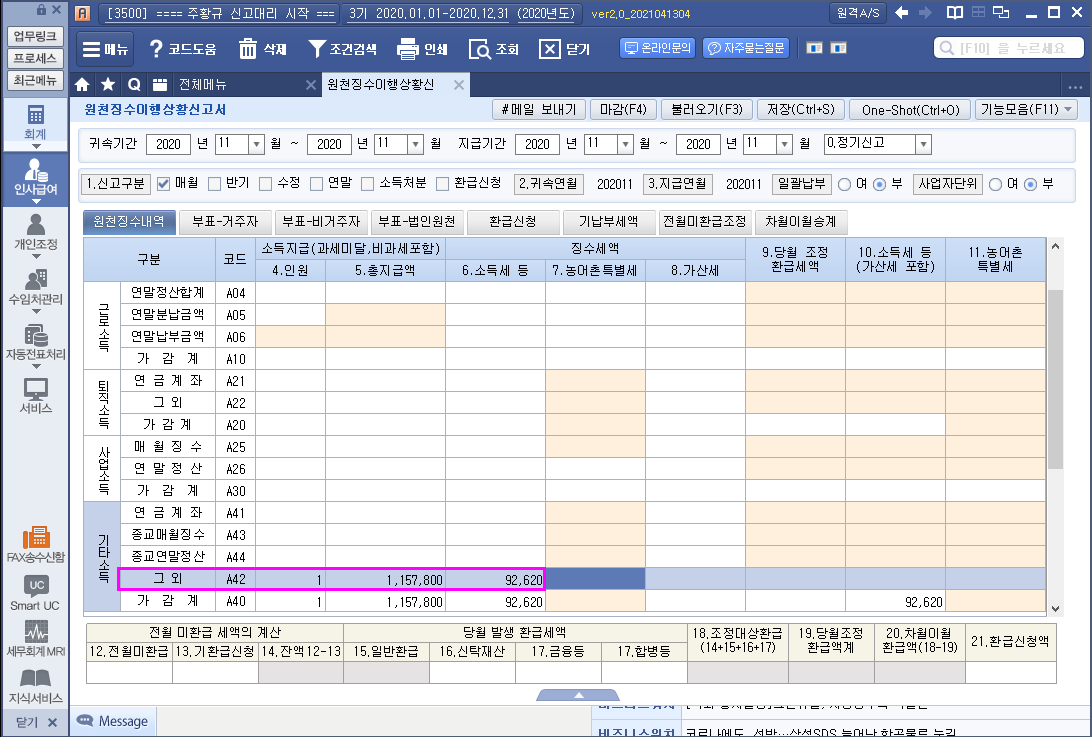Launch the Smart UC icon
Image resolution: width=1092 pixels, height=737 pixels.
[x=35, y=592]
